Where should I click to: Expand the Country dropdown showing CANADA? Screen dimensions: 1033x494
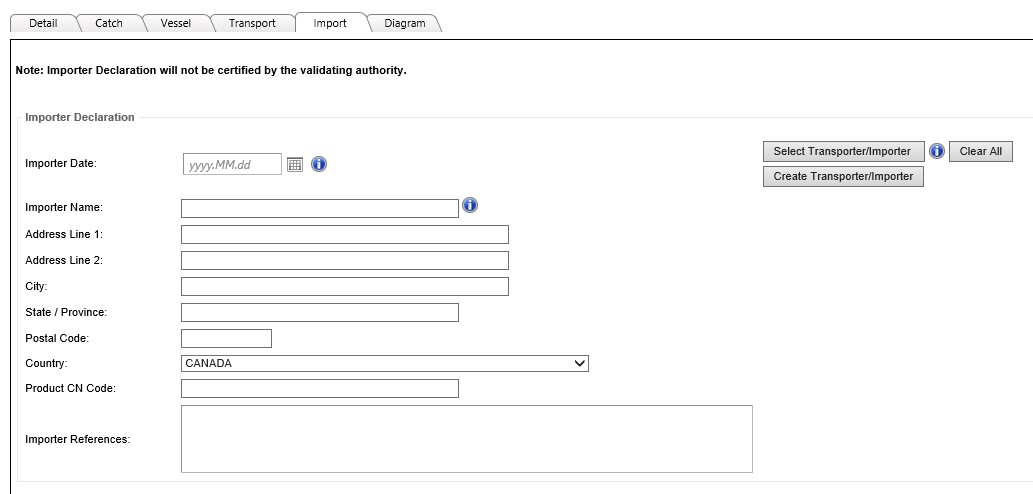click(x=385, y=364)
